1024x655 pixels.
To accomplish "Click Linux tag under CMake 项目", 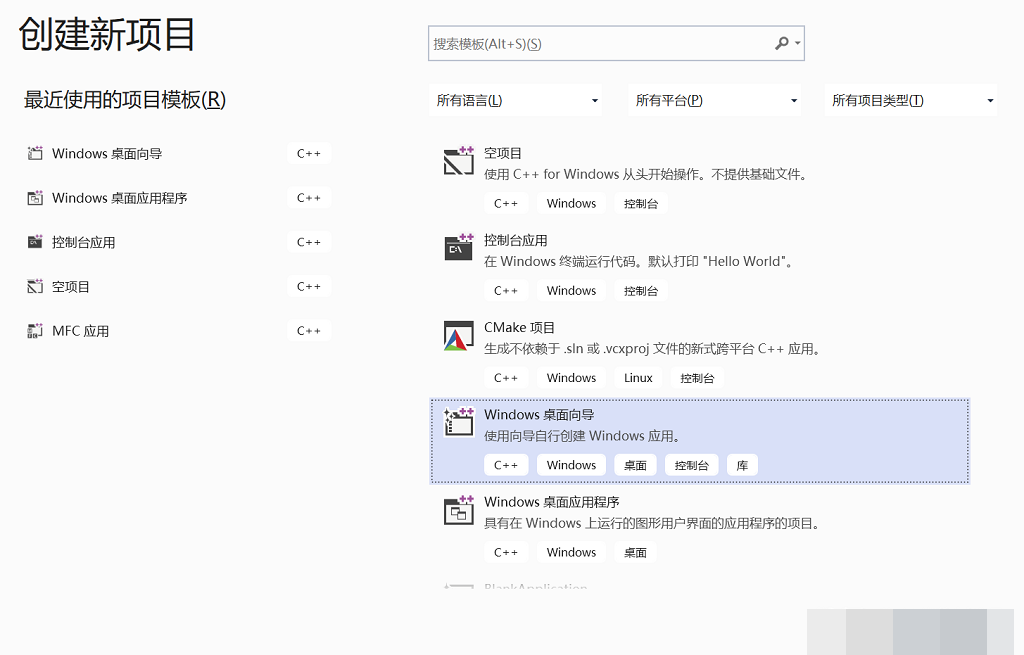I will coord(638,377).
